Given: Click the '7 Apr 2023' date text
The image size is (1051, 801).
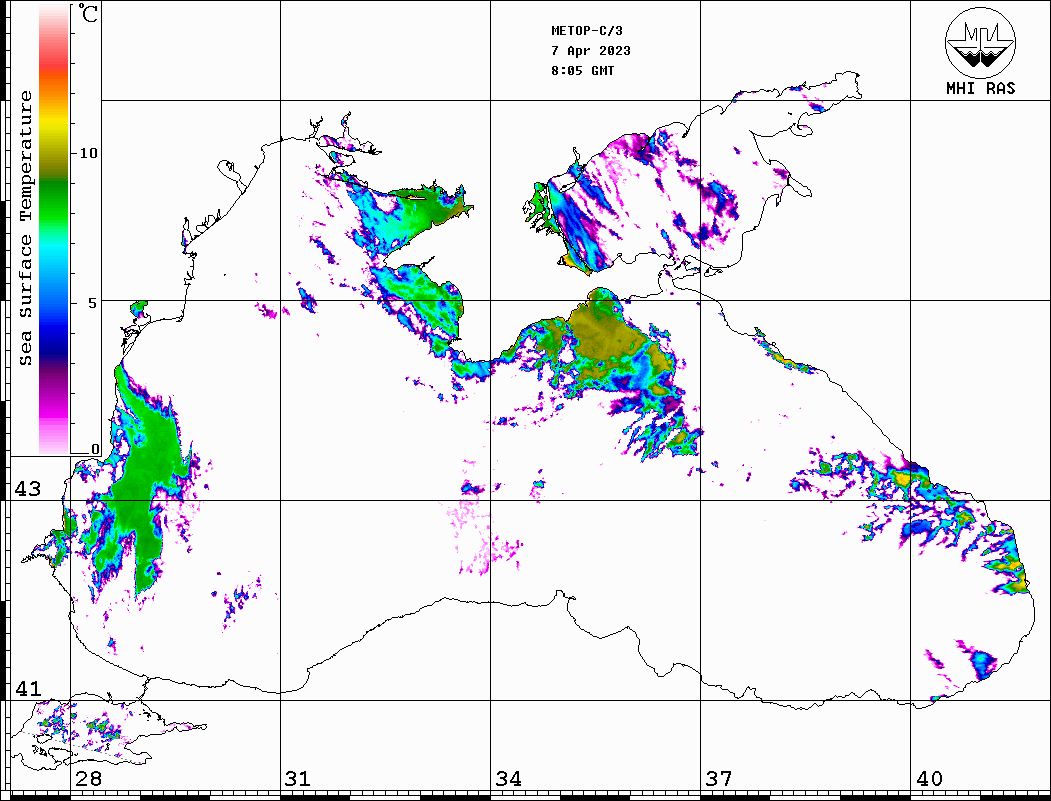Looking at the screenshot, I should click(x=591, y=51).
